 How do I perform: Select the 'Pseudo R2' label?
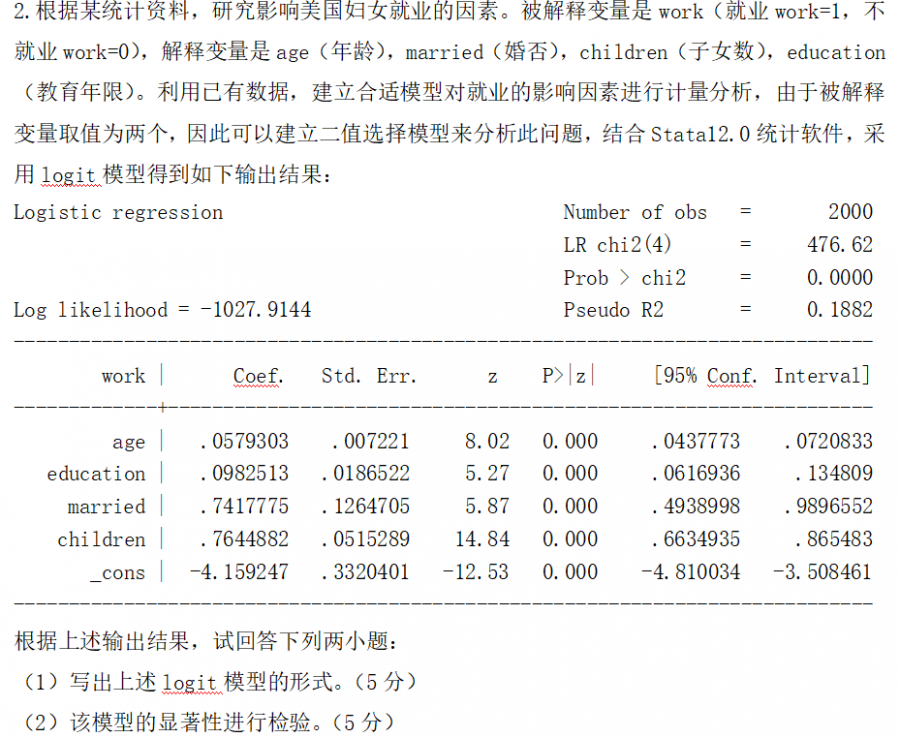pos(614,310)
